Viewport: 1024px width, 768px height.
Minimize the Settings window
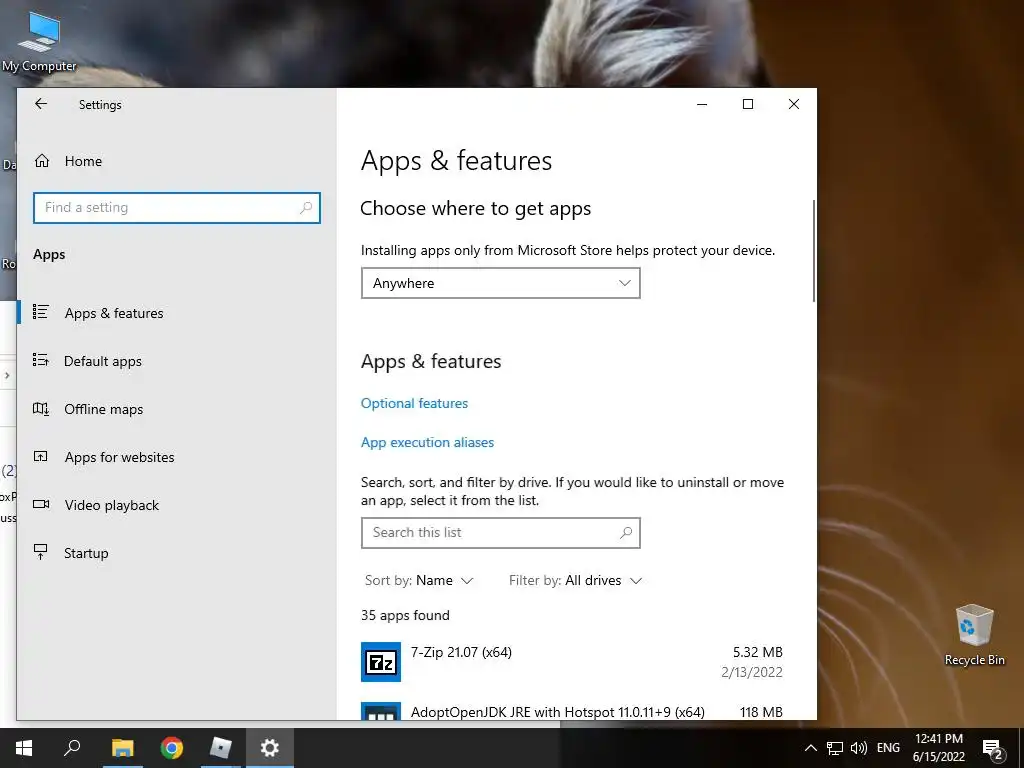point(702,104)
